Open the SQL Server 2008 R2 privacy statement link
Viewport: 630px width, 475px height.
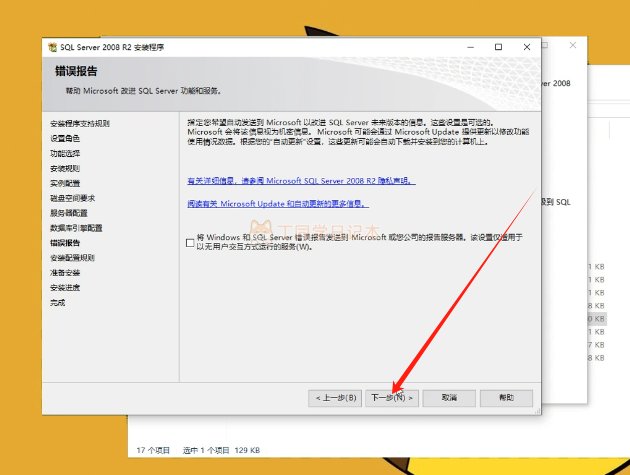301,181
